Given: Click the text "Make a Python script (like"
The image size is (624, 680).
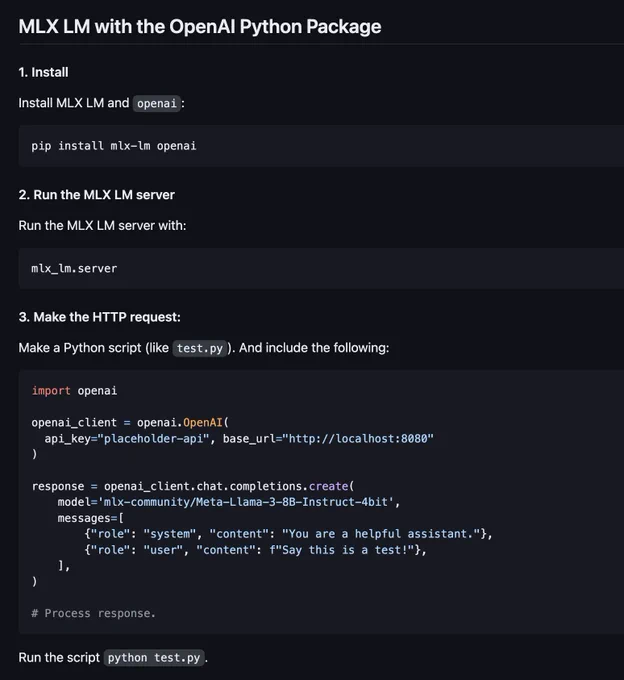Looking at the screenshot, I should pyautogui.click(x=94, y=348).
